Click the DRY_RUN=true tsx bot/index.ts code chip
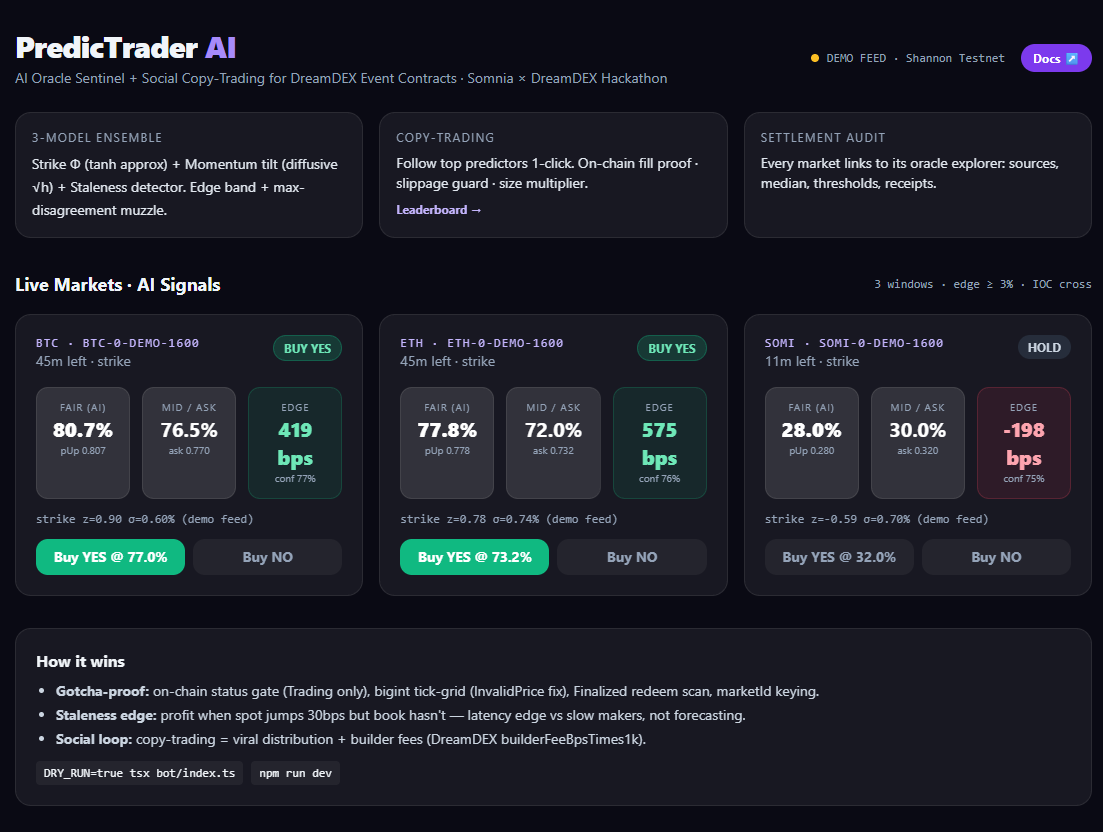The image size is (1103, 832). tap(139, 773)
